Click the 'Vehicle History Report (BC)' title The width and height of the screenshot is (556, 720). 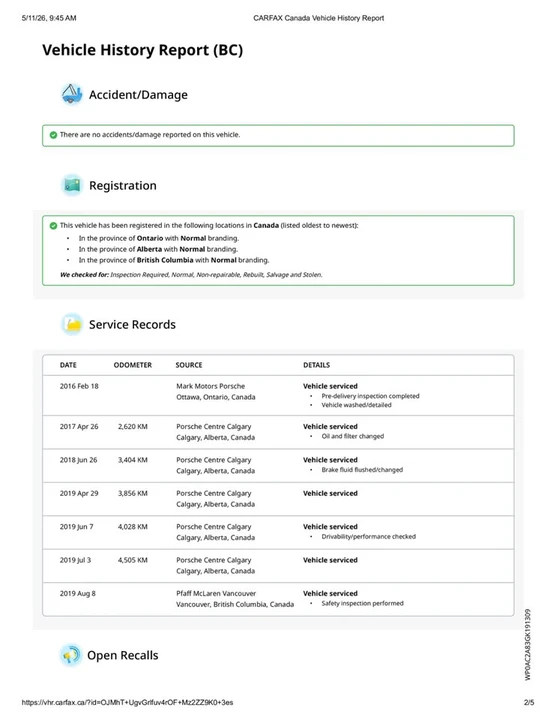(x=142, y=50)
